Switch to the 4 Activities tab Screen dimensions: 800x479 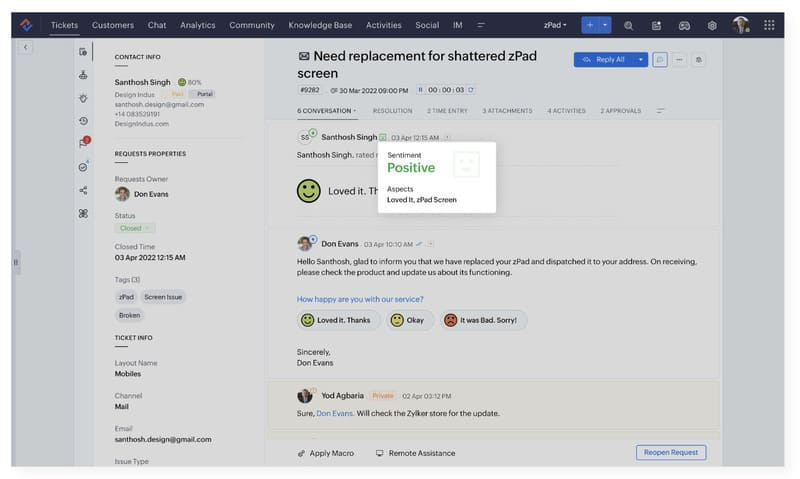566,111
